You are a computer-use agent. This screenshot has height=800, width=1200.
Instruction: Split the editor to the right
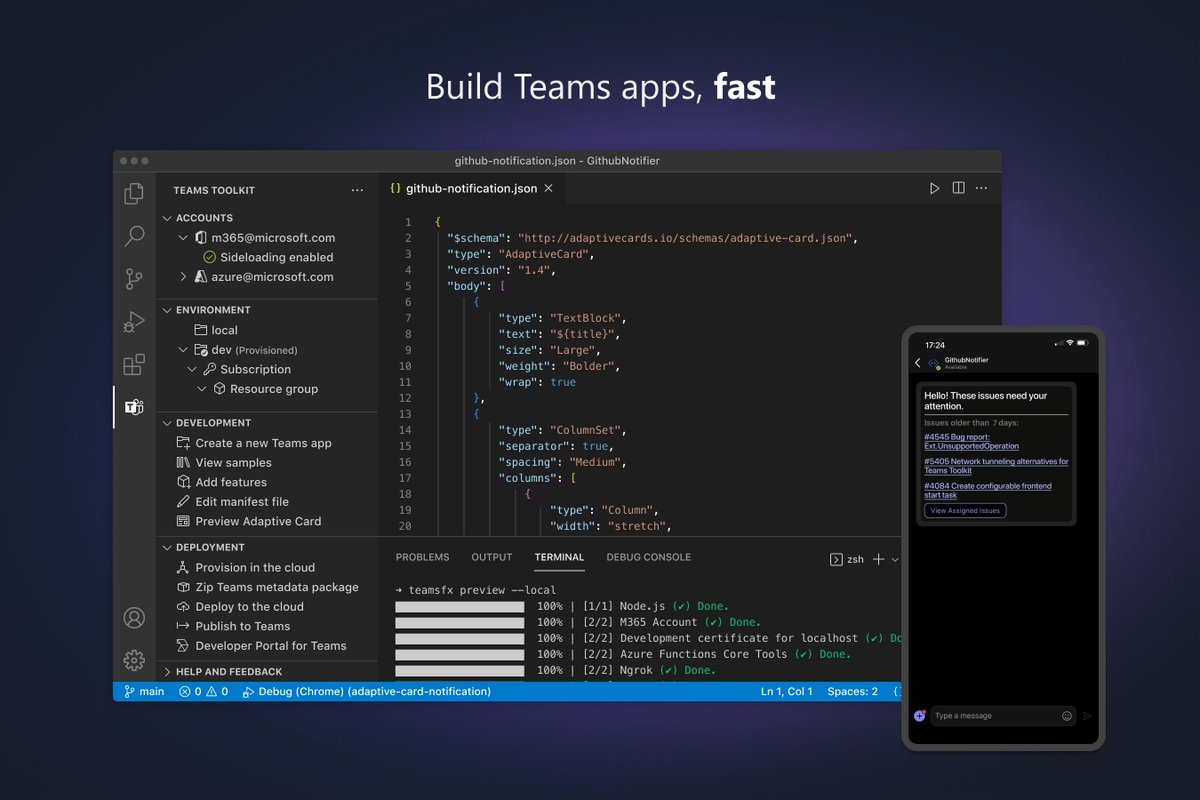[958, 188]
